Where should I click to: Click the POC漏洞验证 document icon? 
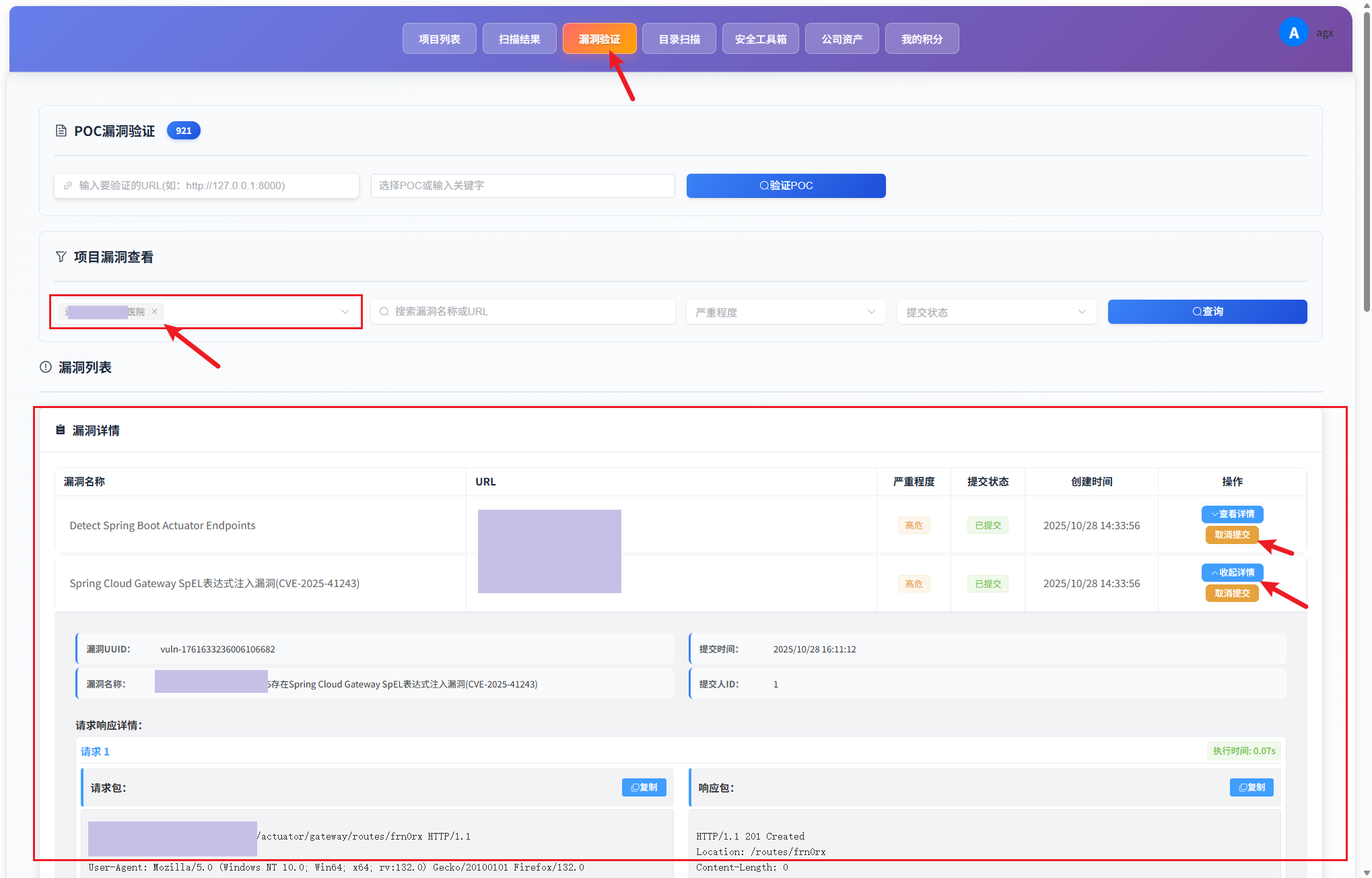(61, 131)
